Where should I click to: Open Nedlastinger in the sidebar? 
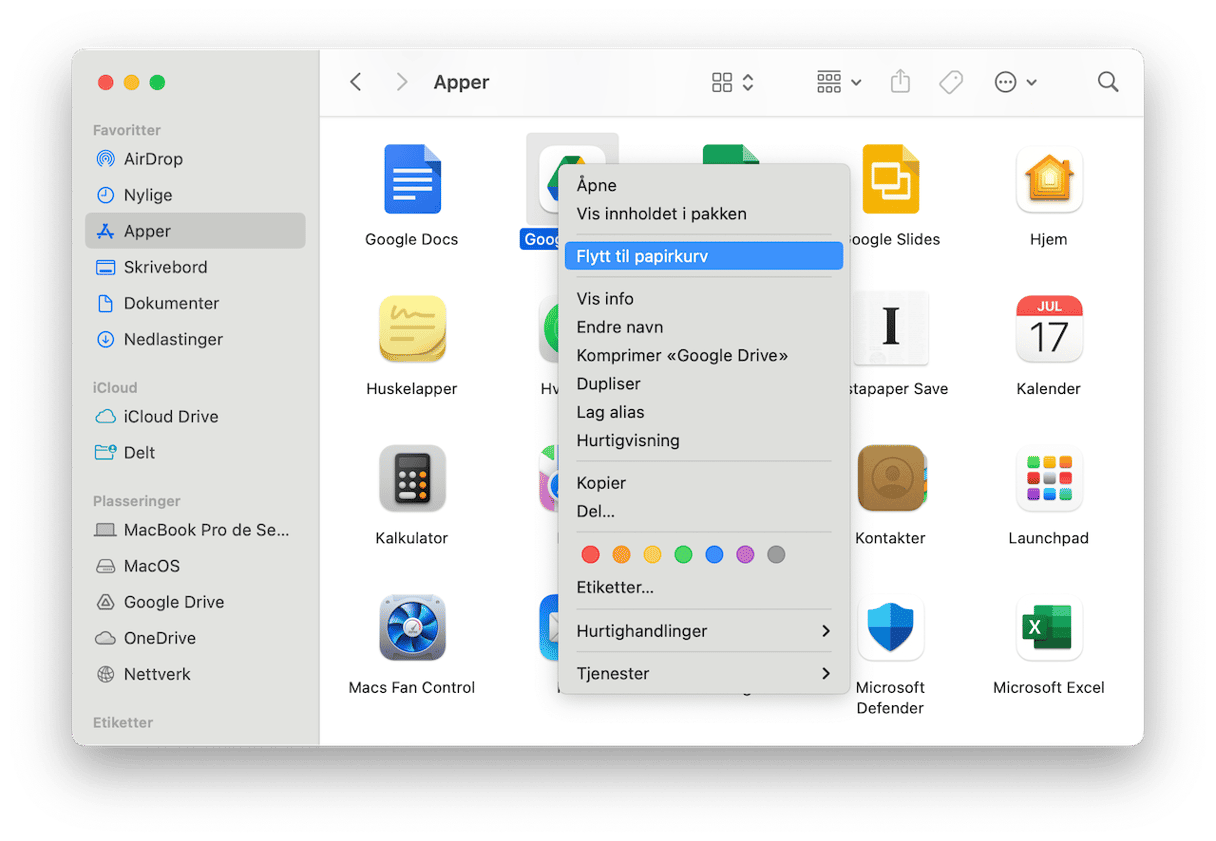(x=195, y=339)
